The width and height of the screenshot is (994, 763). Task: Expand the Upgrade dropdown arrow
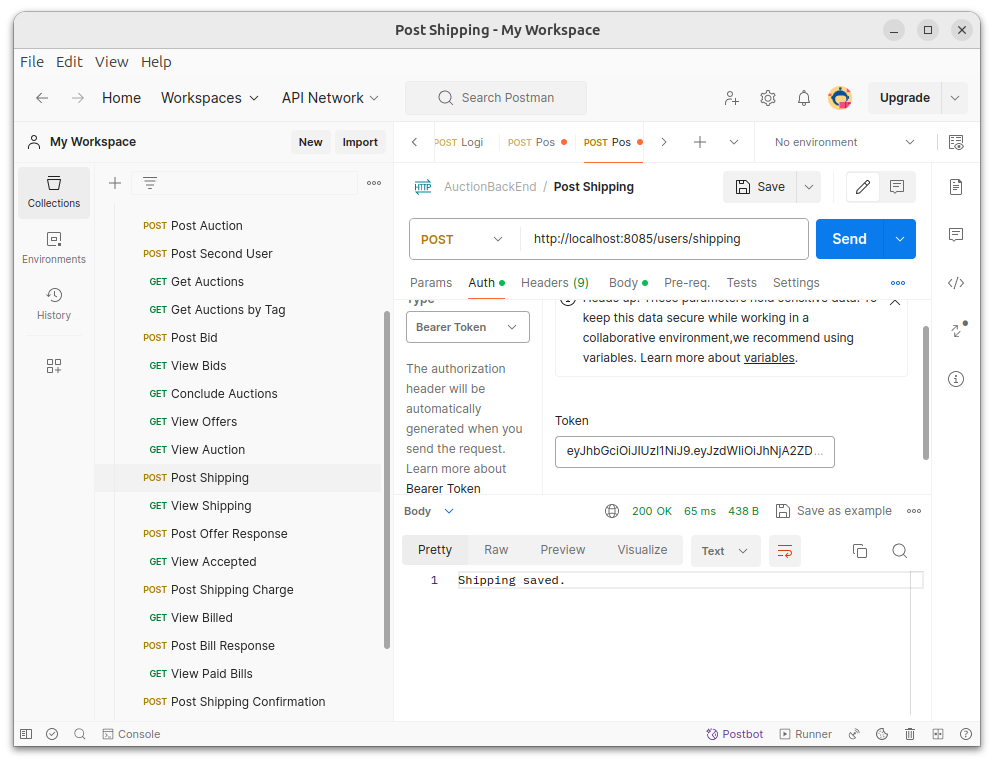tap(955, 98)
